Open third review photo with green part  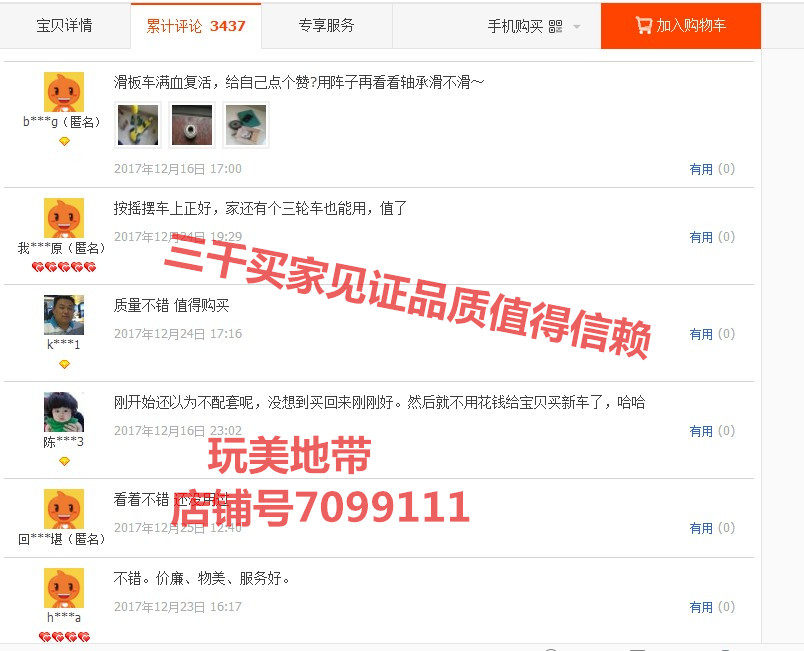click(x=246, y=125)
